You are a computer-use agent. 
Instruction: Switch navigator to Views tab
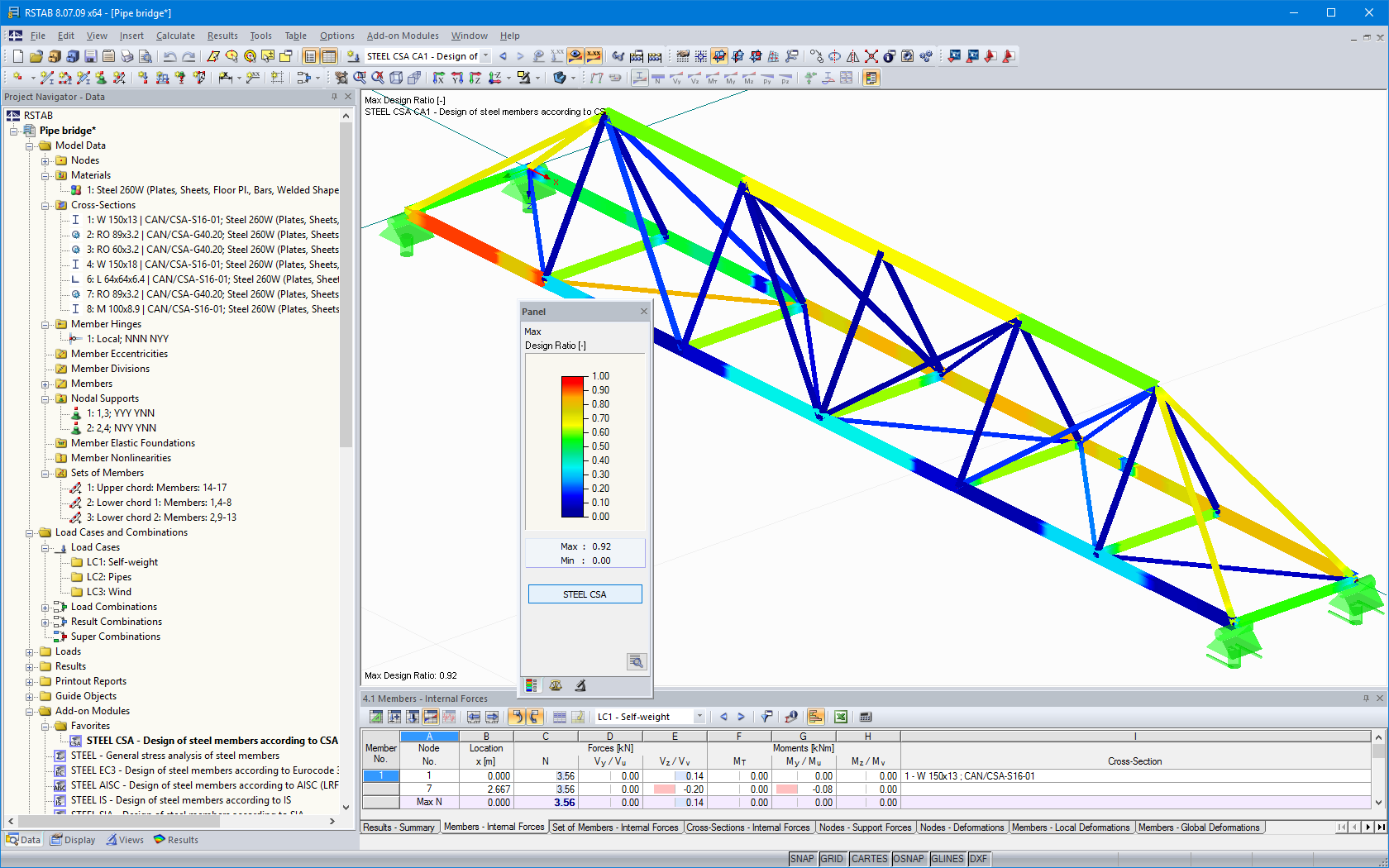[x=125, y=840]
